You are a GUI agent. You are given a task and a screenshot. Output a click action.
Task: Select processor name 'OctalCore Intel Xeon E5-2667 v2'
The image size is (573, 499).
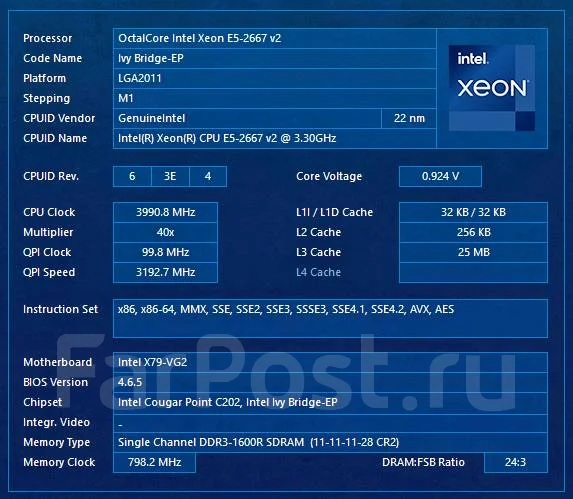[200, 38]
